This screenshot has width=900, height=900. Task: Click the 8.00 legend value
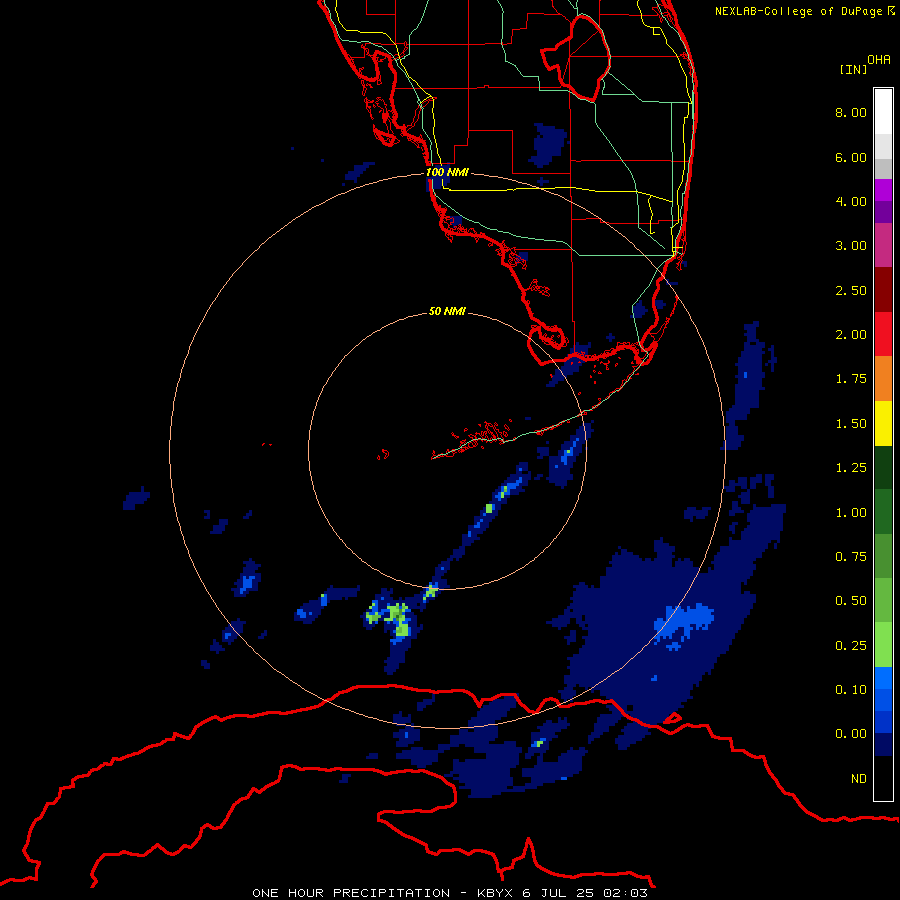(851, 112)
